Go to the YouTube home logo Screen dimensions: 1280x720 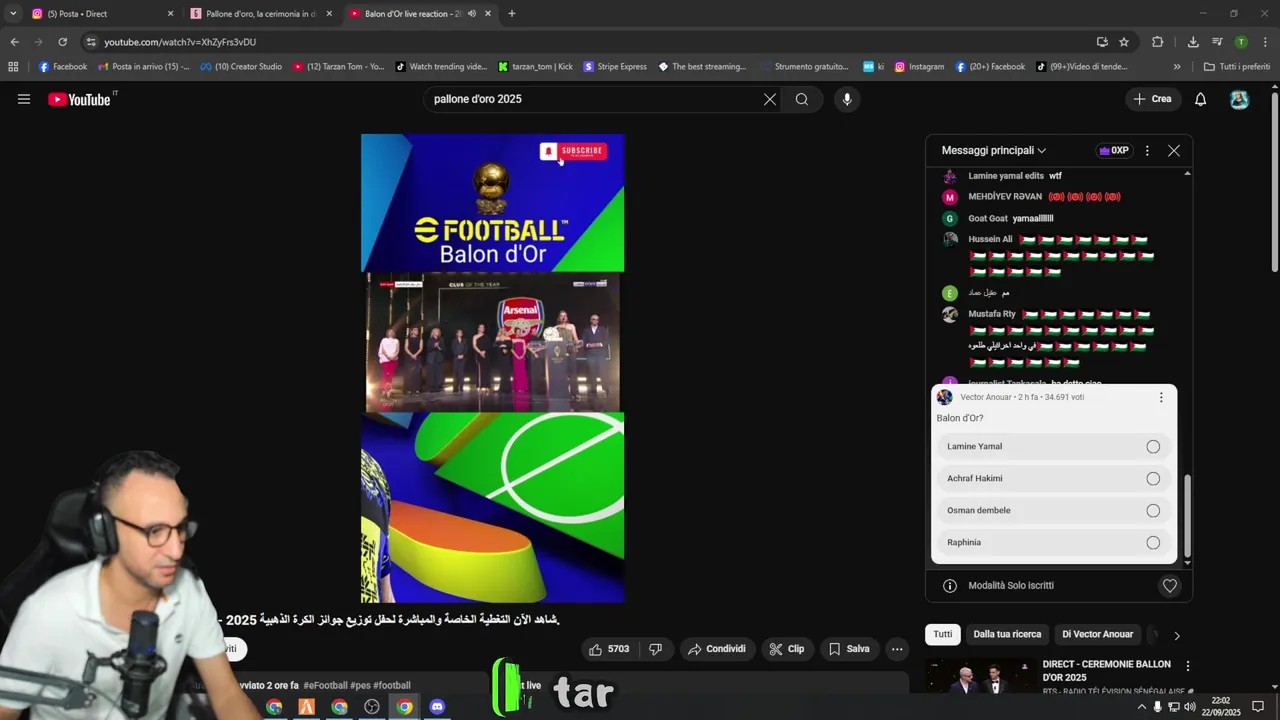click(80, 99)
